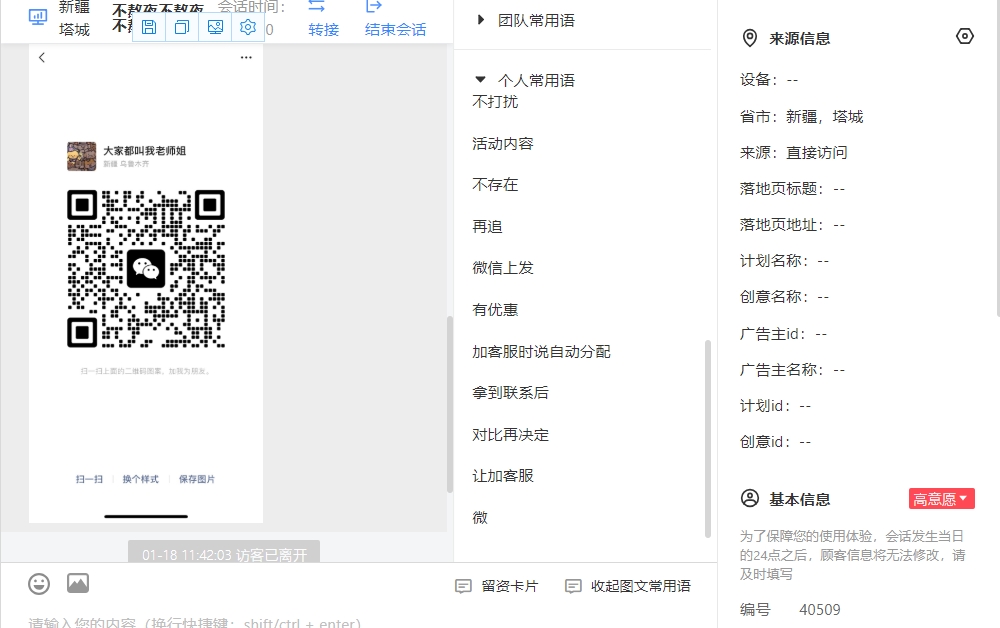Click the 编号 value 40509

[x=820, y=610]
